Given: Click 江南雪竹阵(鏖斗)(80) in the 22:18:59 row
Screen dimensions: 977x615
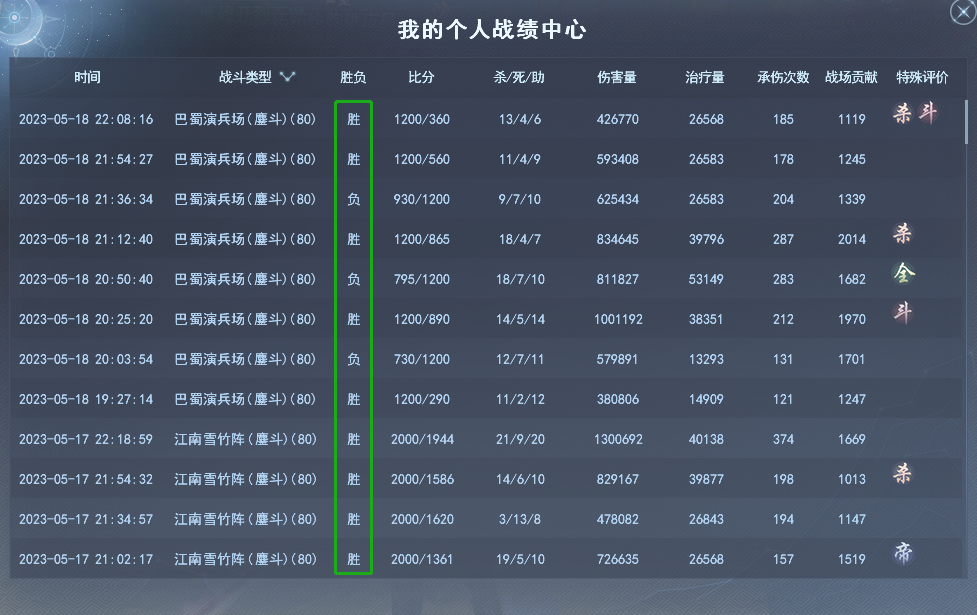Looking at the screenshot, I should (x=245, y=439).
